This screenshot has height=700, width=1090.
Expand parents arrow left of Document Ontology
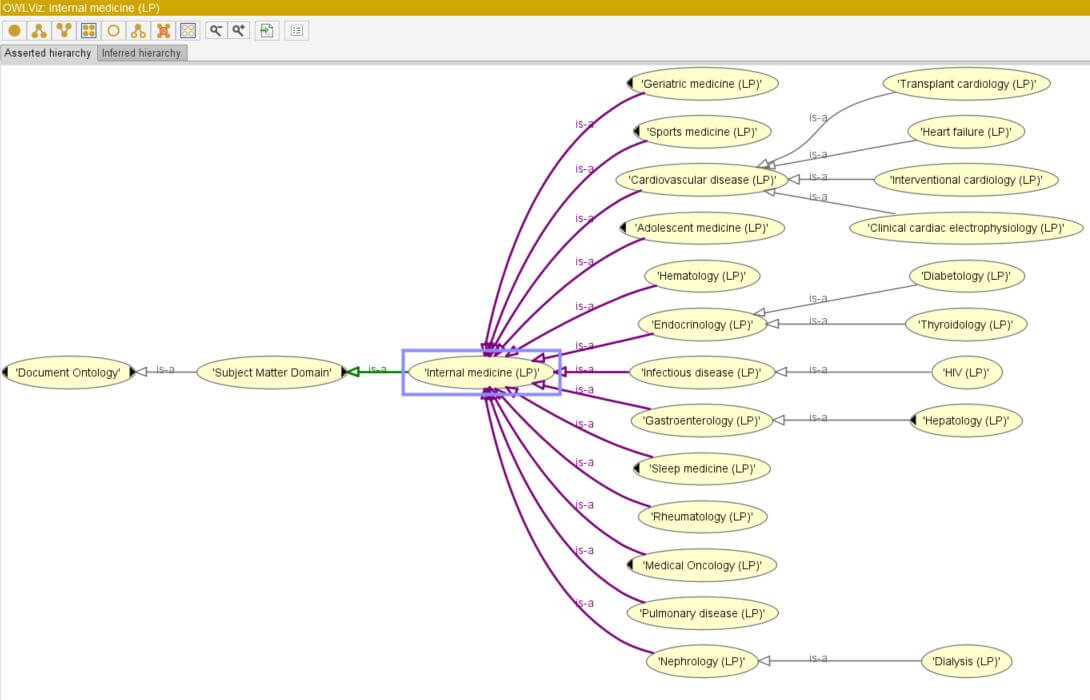[x=5, y=372]
